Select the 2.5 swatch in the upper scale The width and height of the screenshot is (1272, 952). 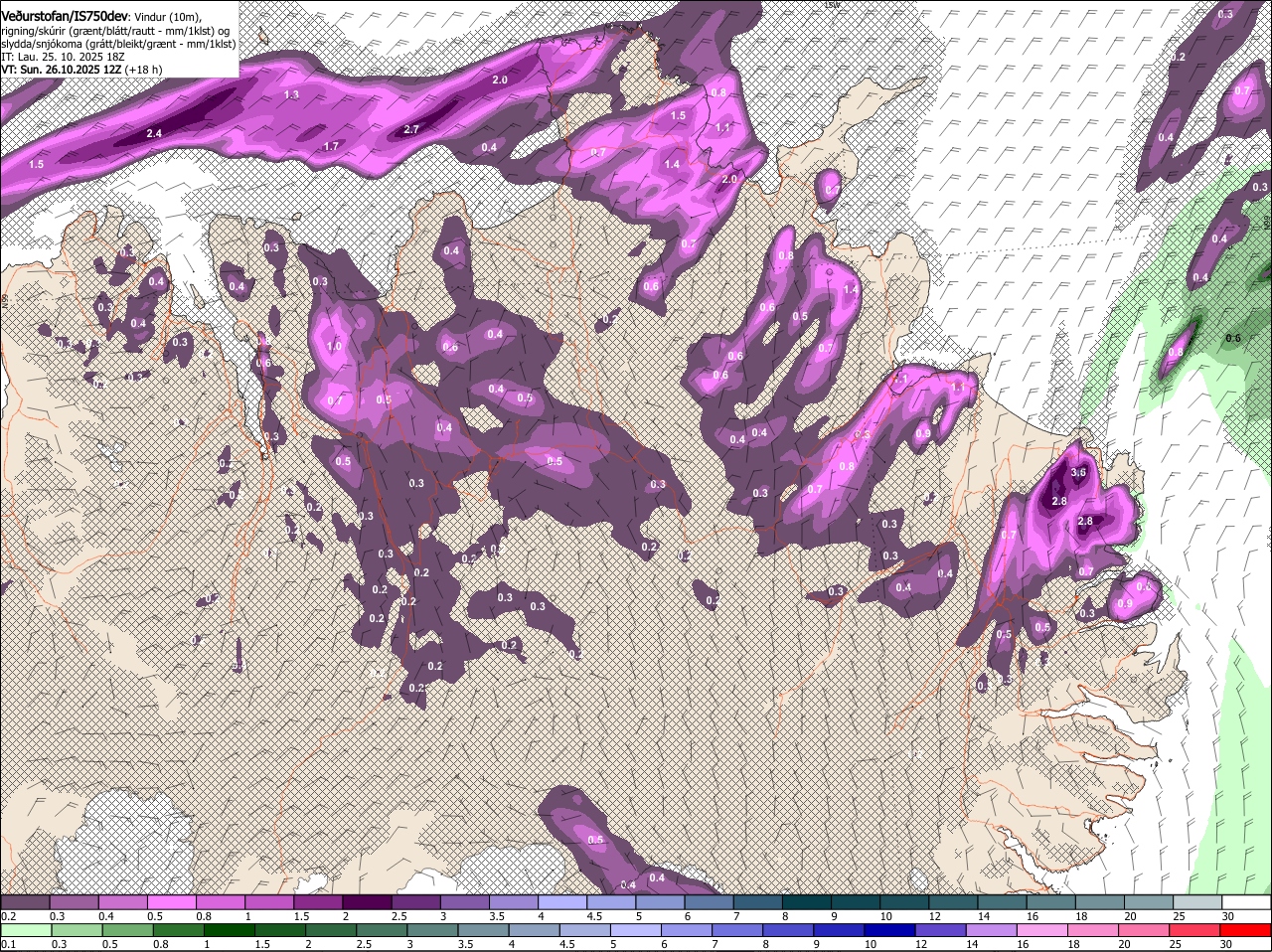[415, 901]
